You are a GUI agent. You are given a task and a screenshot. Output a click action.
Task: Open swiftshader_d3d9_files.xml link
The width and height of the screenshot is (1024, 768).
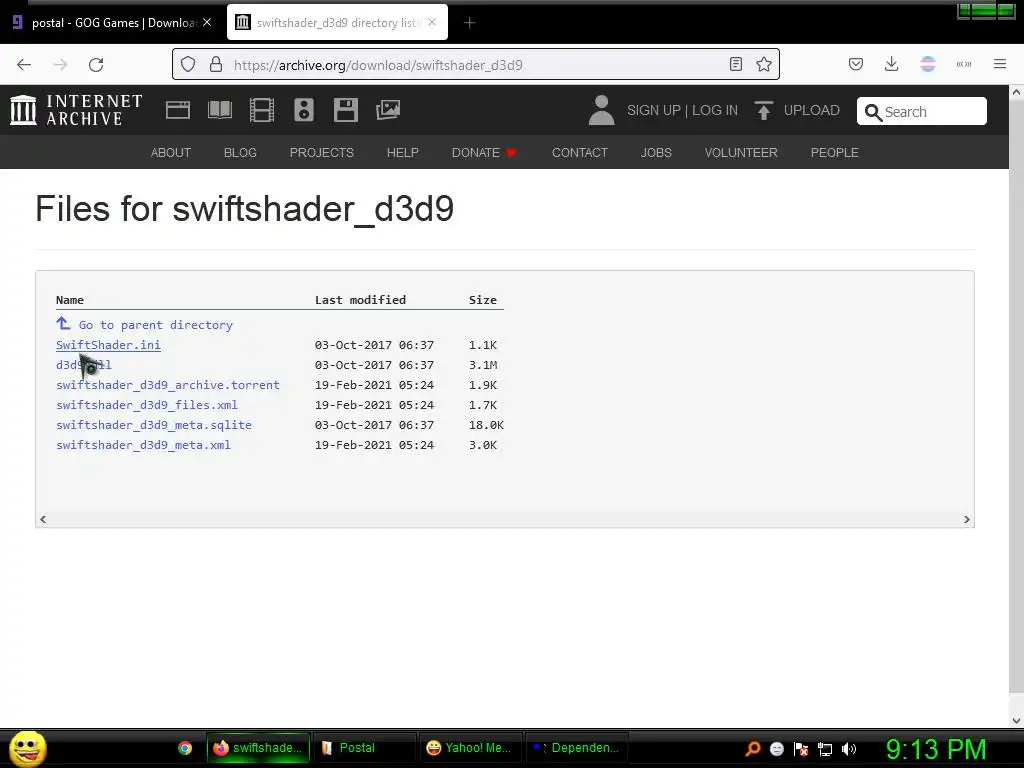click(x=147, y=405)
